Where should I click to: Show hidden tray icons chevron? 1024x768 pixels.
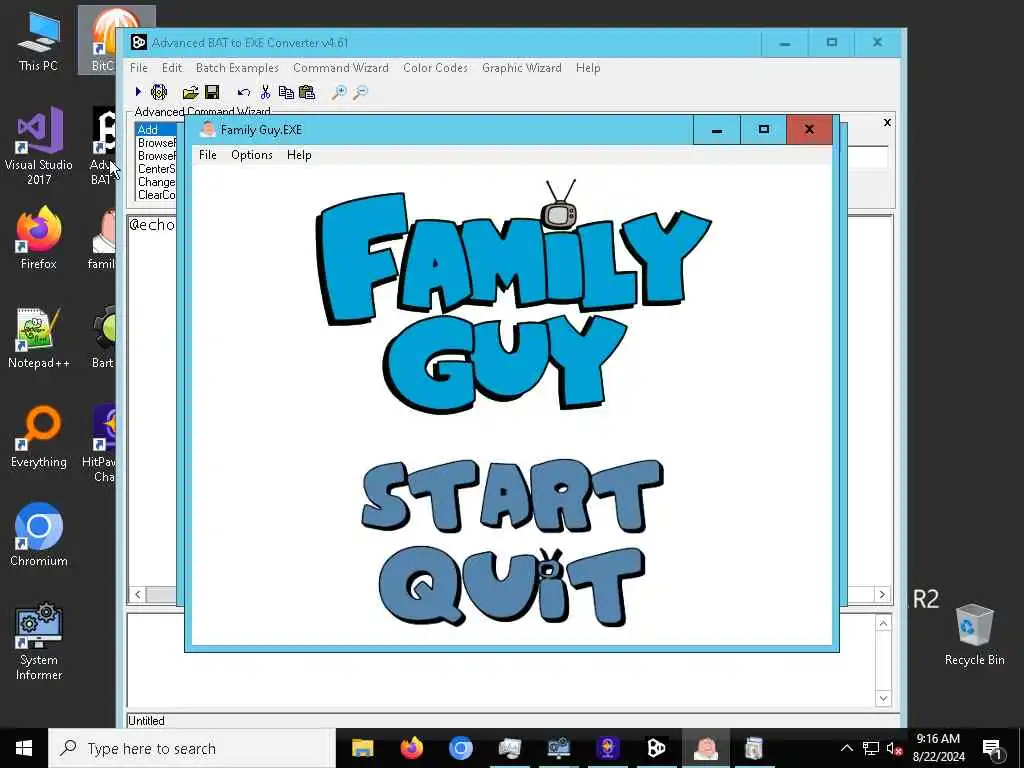[846, 748]
